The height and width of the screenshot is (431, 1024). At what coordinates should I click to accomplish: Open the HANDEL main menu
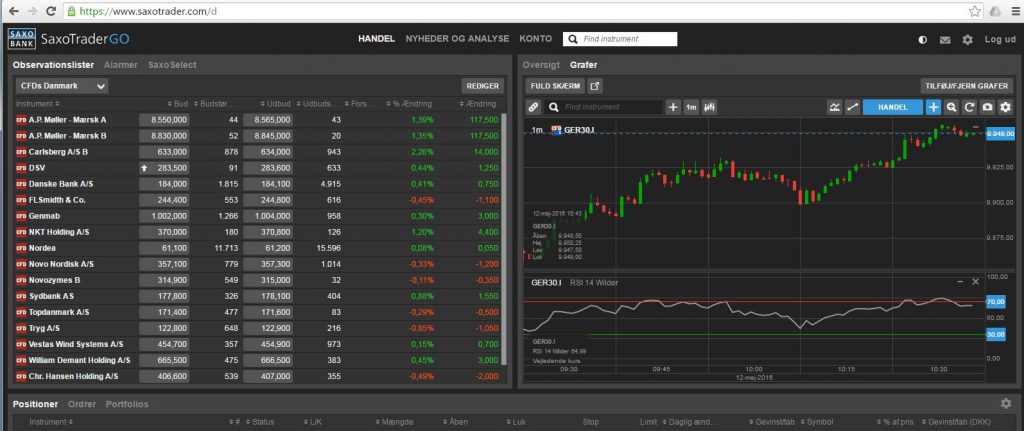click(376, 39)
